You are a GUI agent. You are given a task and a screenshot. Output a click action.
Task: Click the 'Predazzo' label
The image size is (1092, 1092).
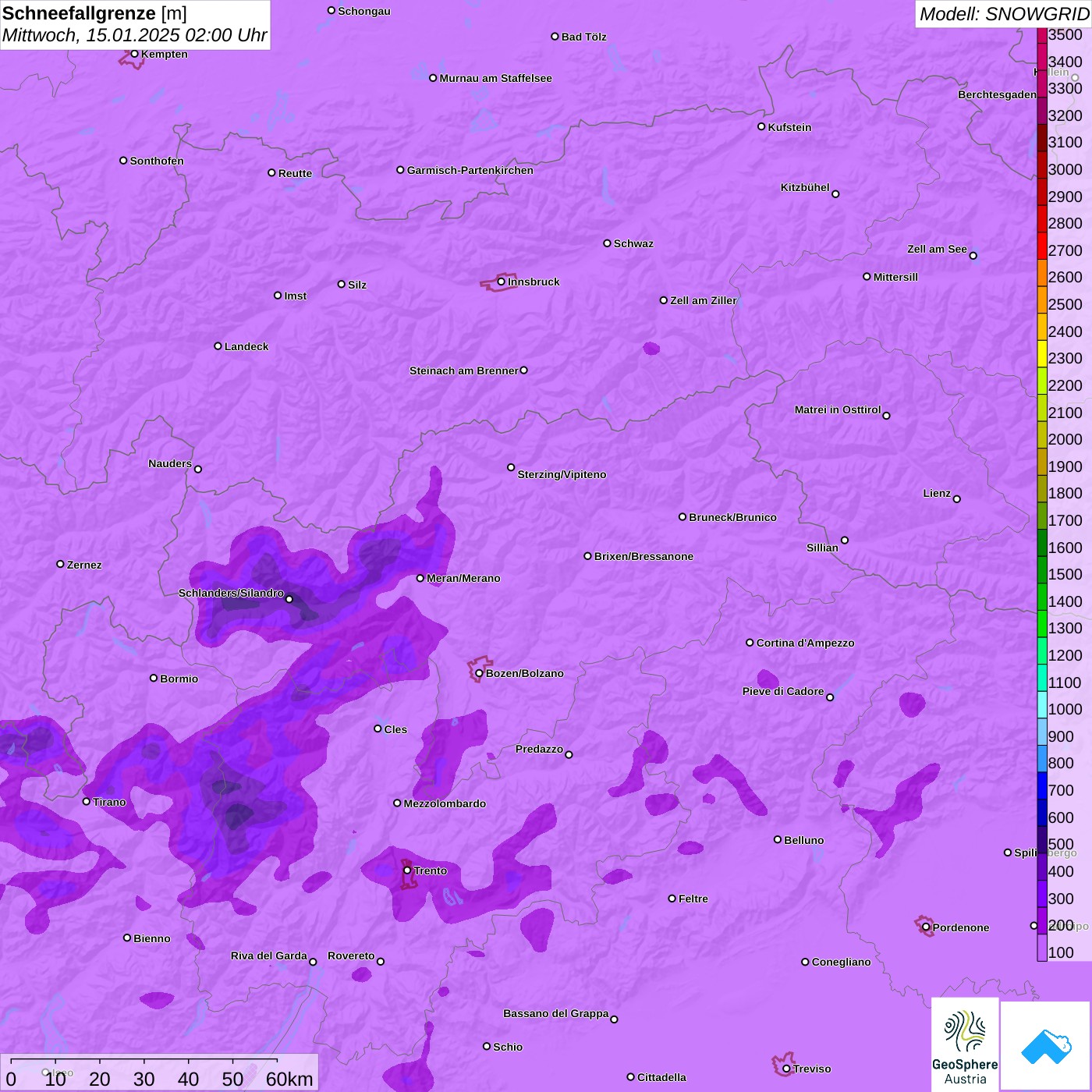point(539,749)
